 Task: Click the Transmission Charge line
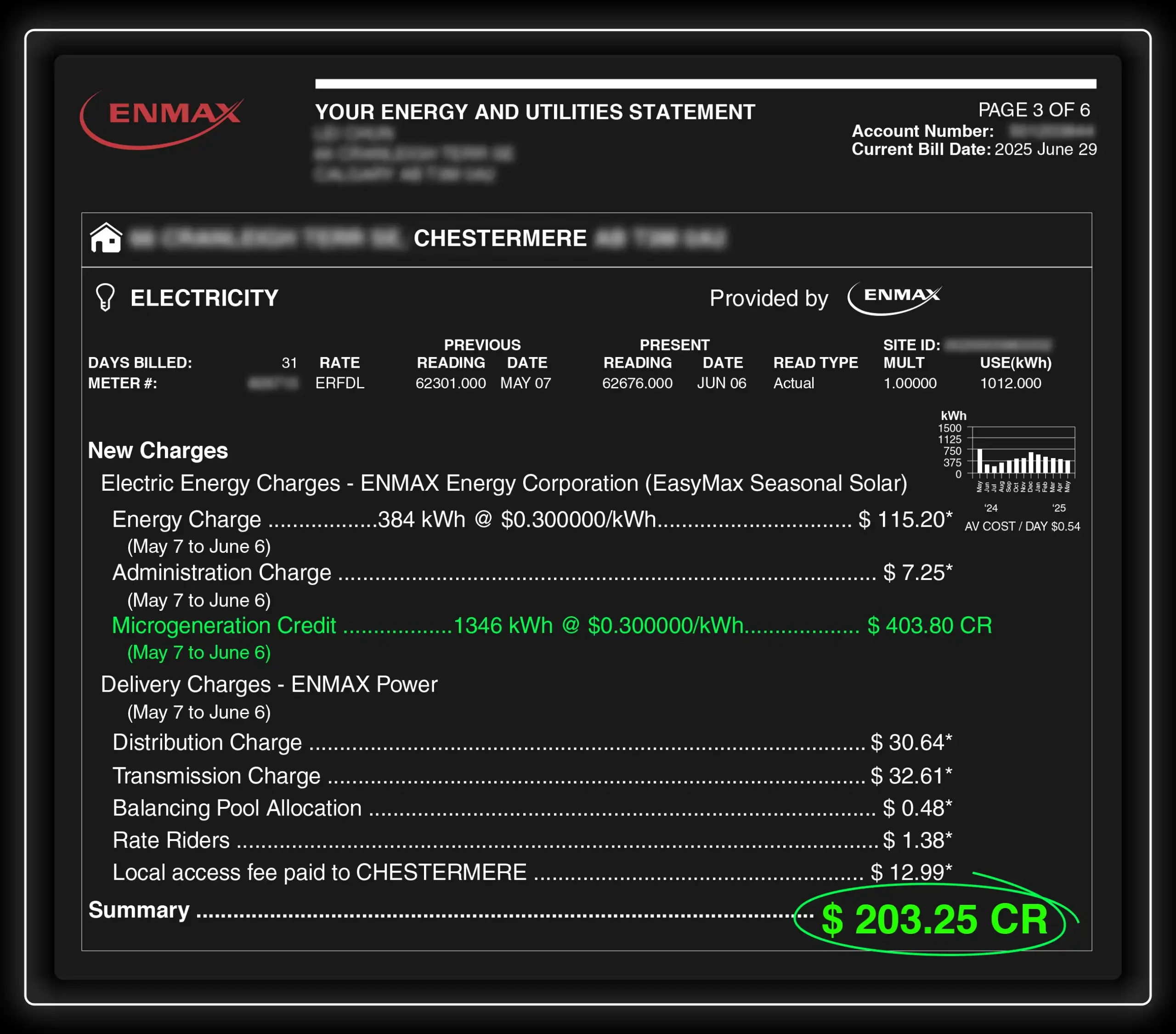tap(532, 776)
